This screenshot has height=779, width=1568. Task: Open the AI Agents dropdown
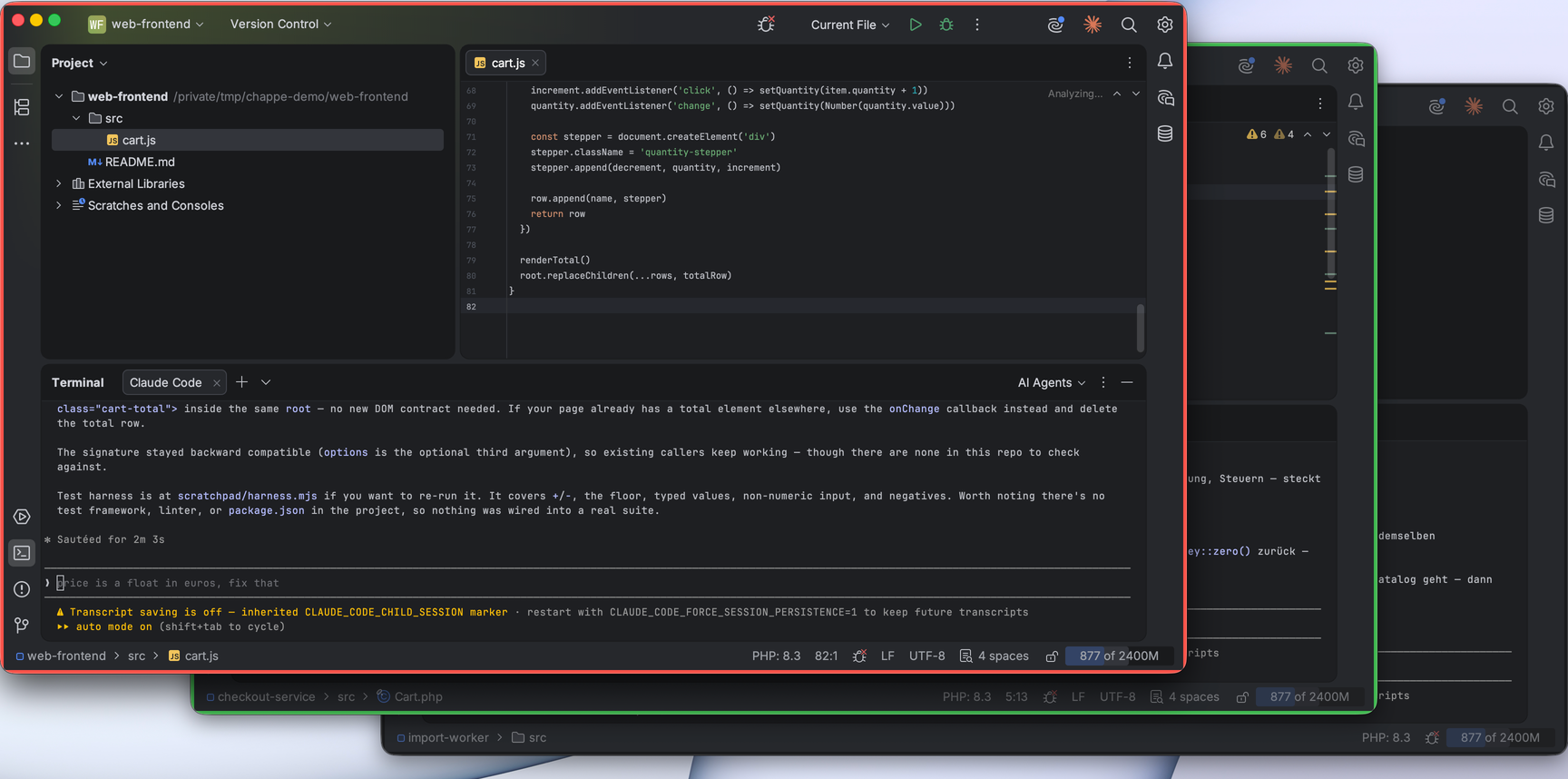[x=1052, y=382]
